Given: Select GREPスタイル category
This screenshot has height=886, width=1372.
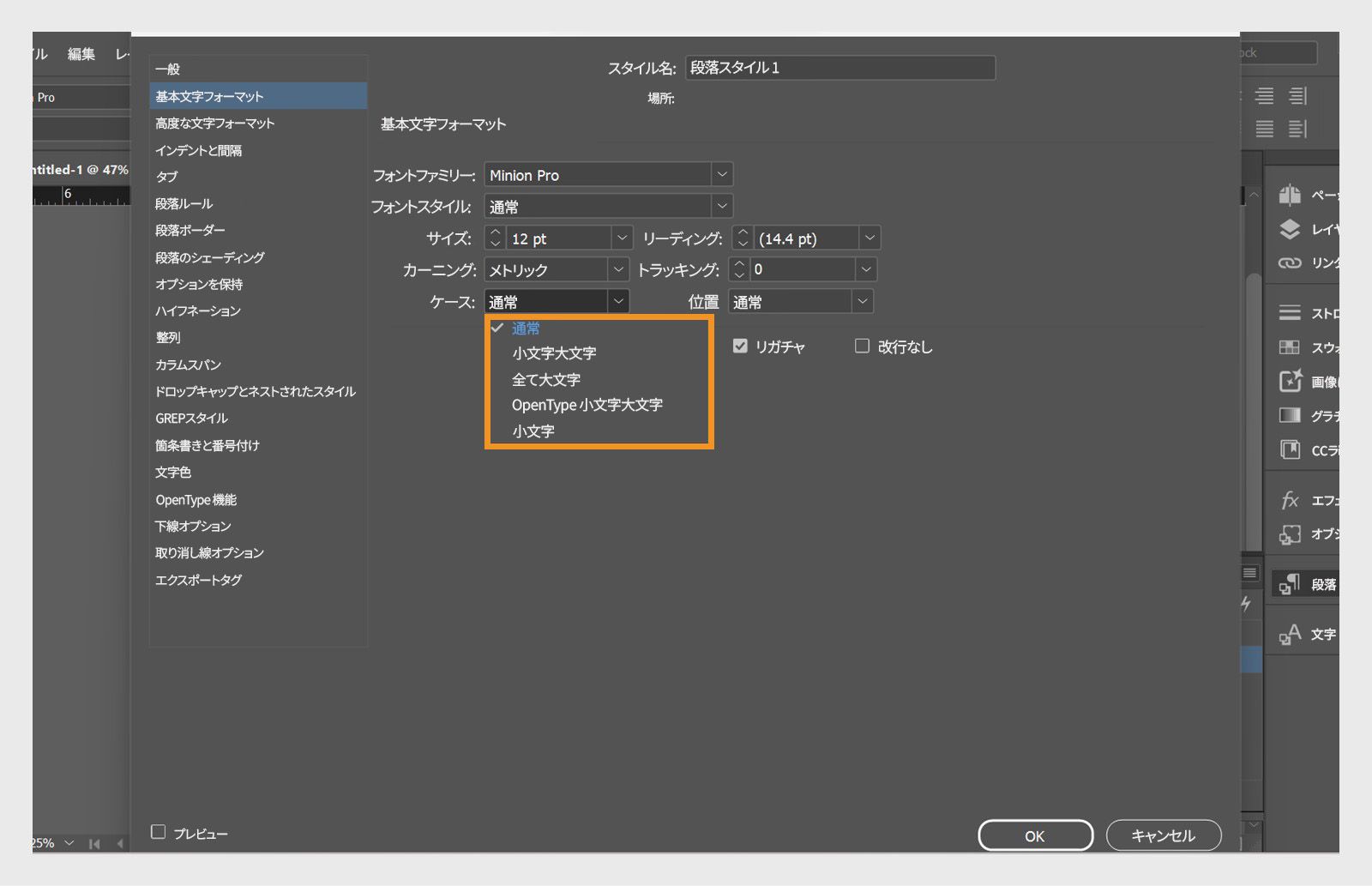Looking at the screenshot, I should click(x=258, y=418).
